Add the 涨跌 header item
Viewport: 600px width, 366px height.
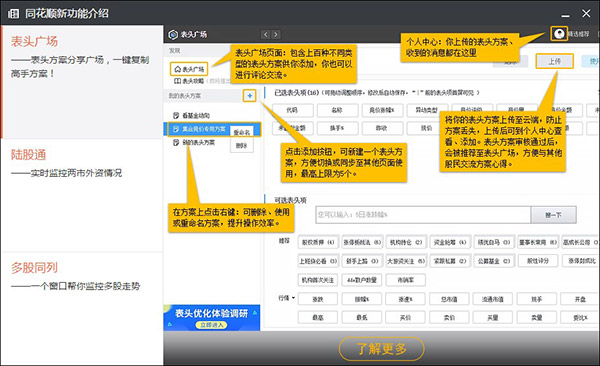[318, 299]
